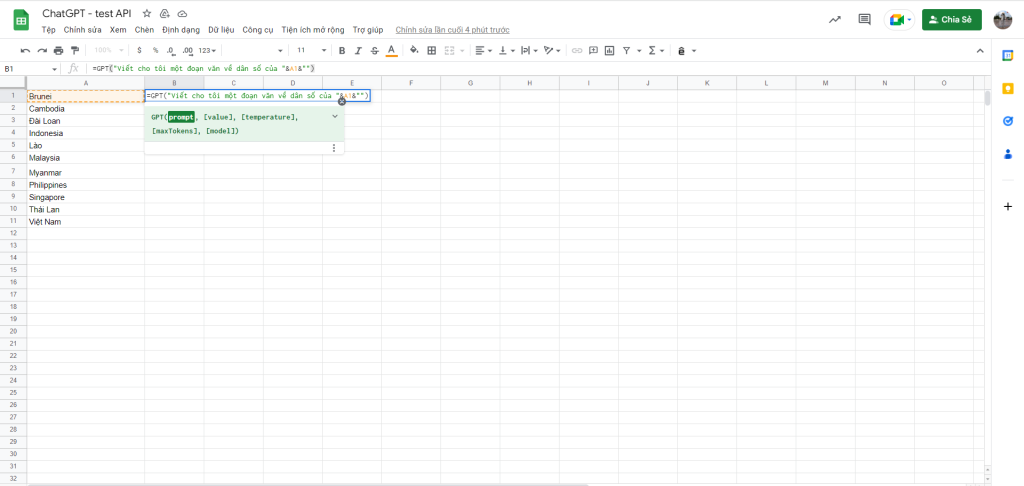Toggle strikethrough formatting
The image size is (1024, 486).
pos(374,50)
